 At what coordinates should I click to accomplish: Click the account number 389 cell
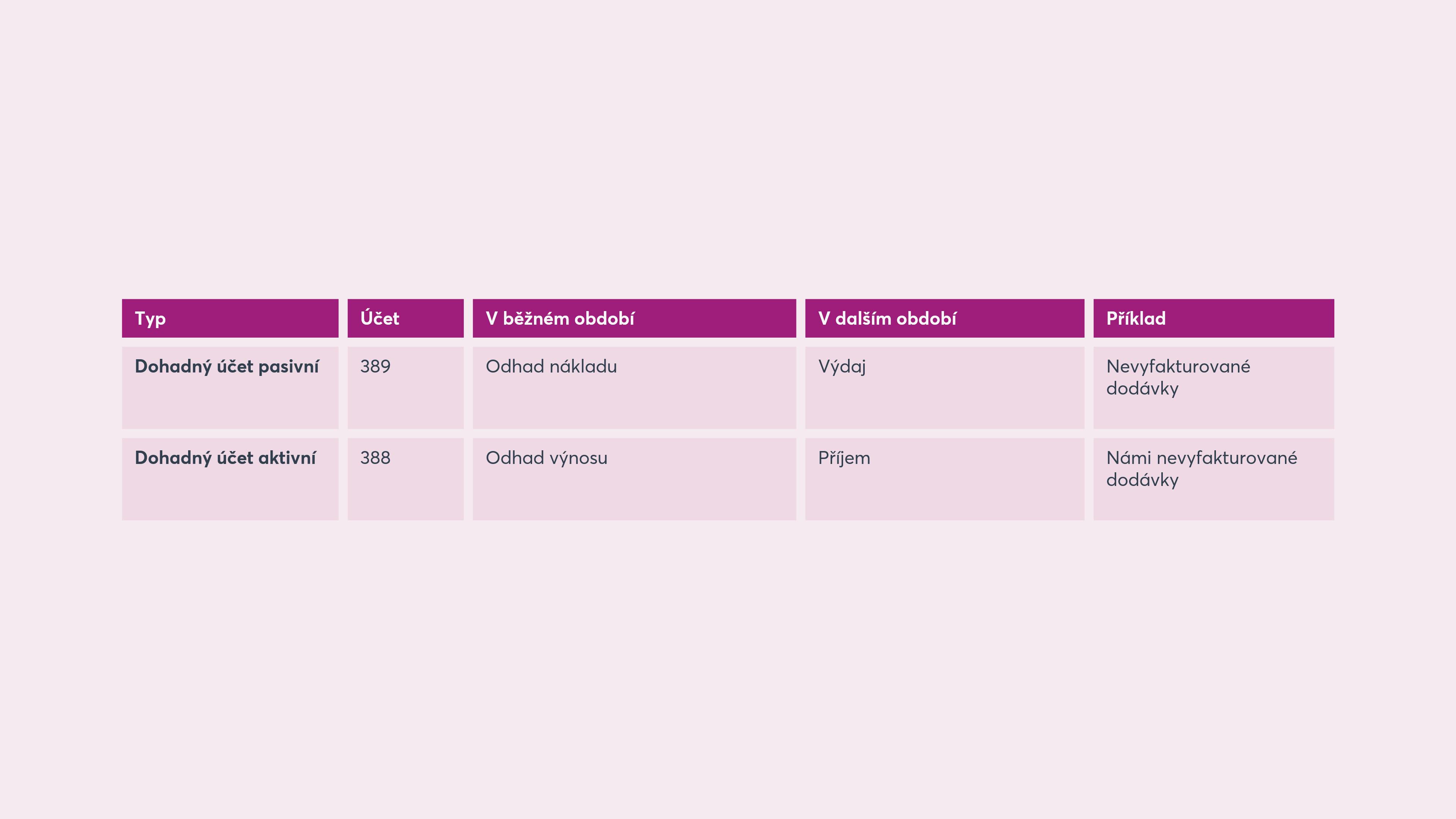[x=405, y=388]
